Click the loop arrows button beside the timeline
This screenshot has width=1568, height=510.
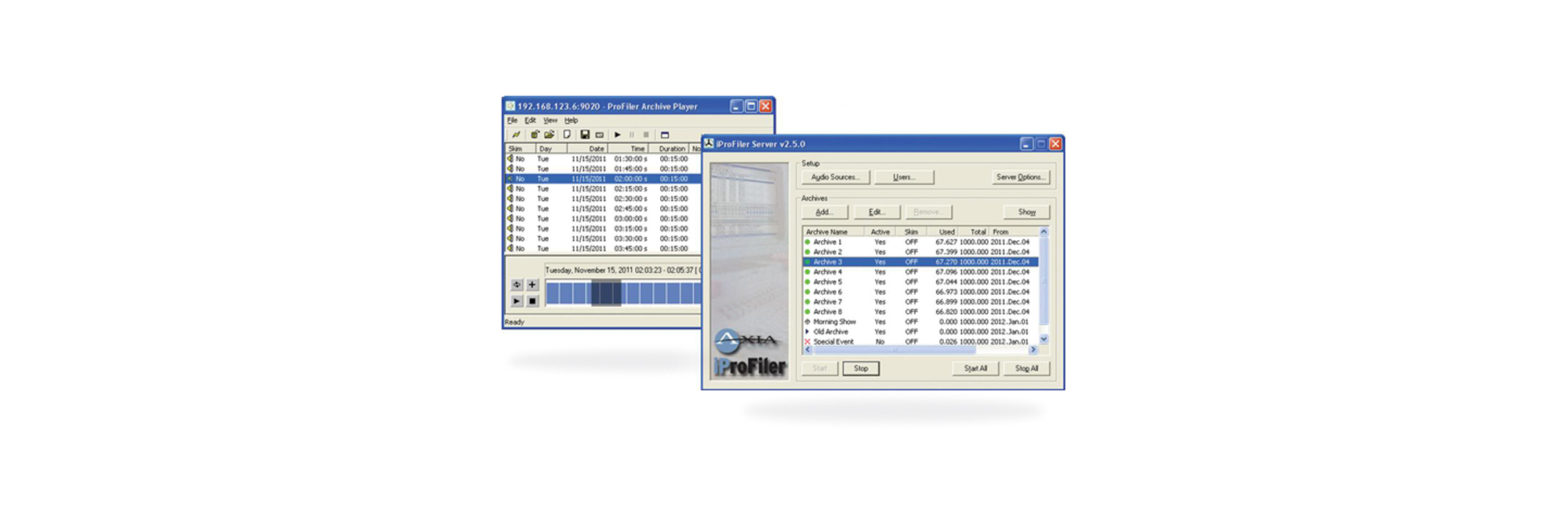coord(517,285)
